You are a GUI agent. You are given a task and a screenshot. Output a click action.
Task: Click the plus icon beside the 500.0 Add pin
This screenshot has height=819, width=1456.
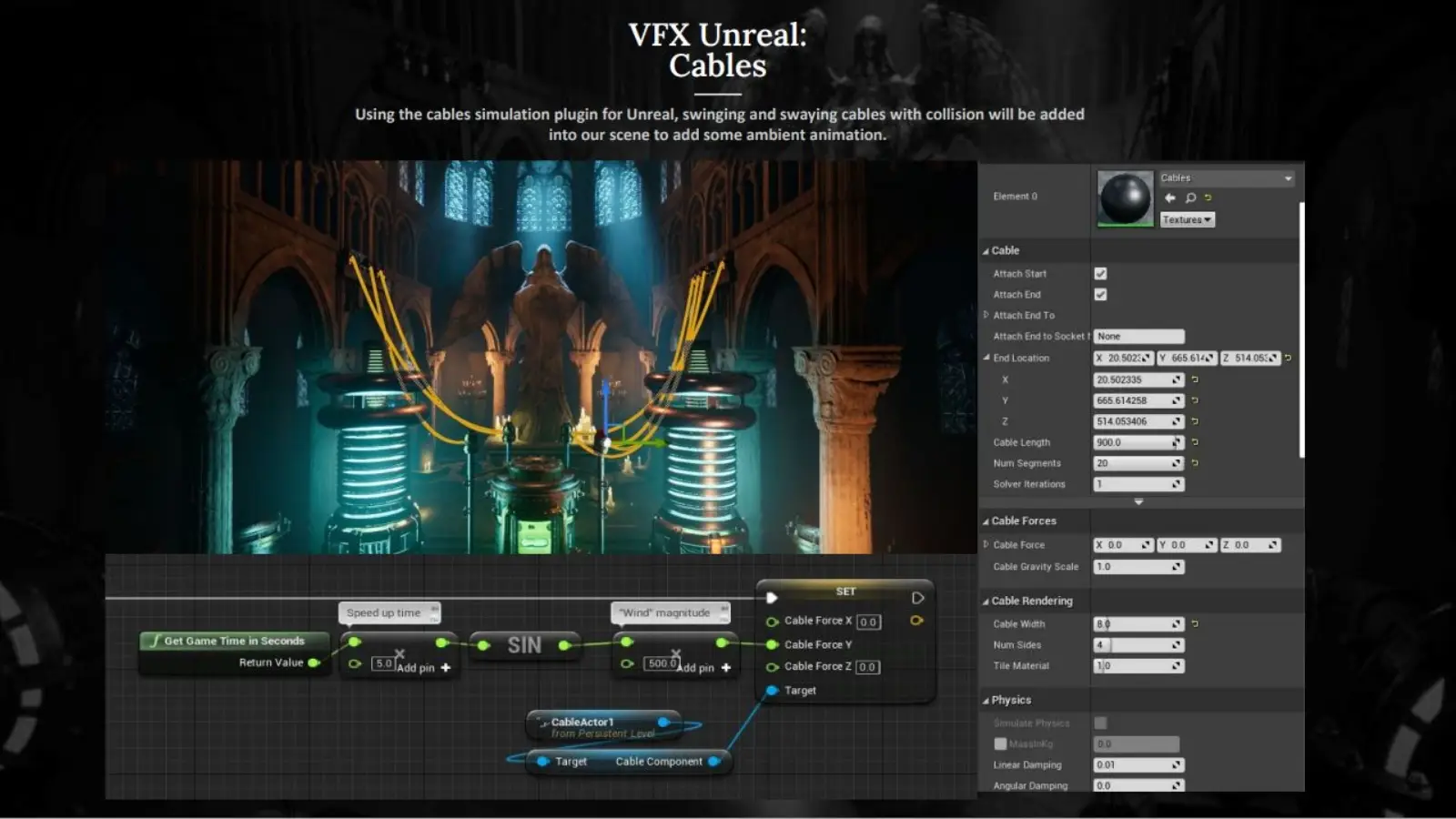[725, 668]
